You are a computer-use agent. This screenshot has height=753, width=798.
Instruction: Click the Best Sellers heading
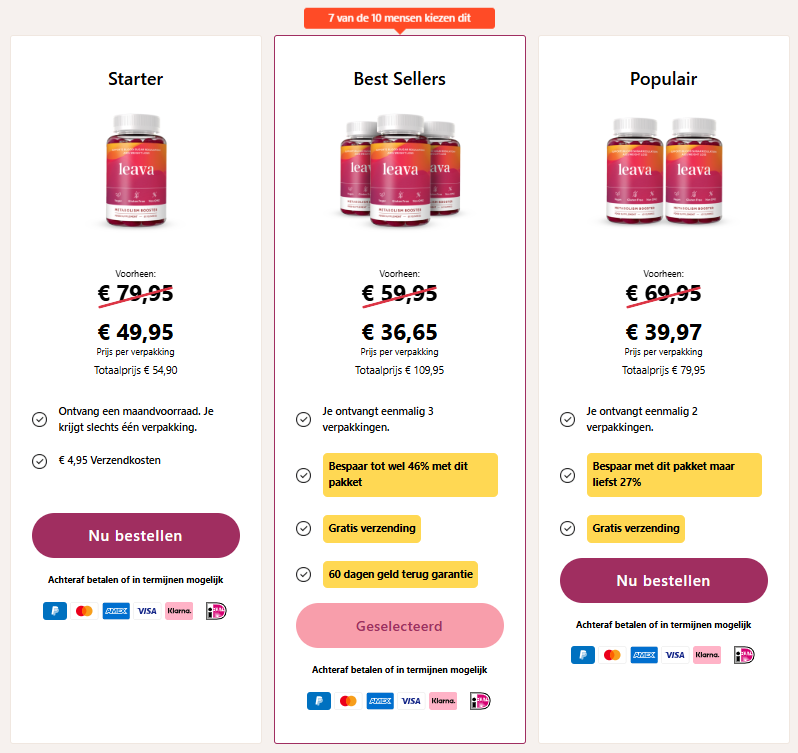(399, 79)
